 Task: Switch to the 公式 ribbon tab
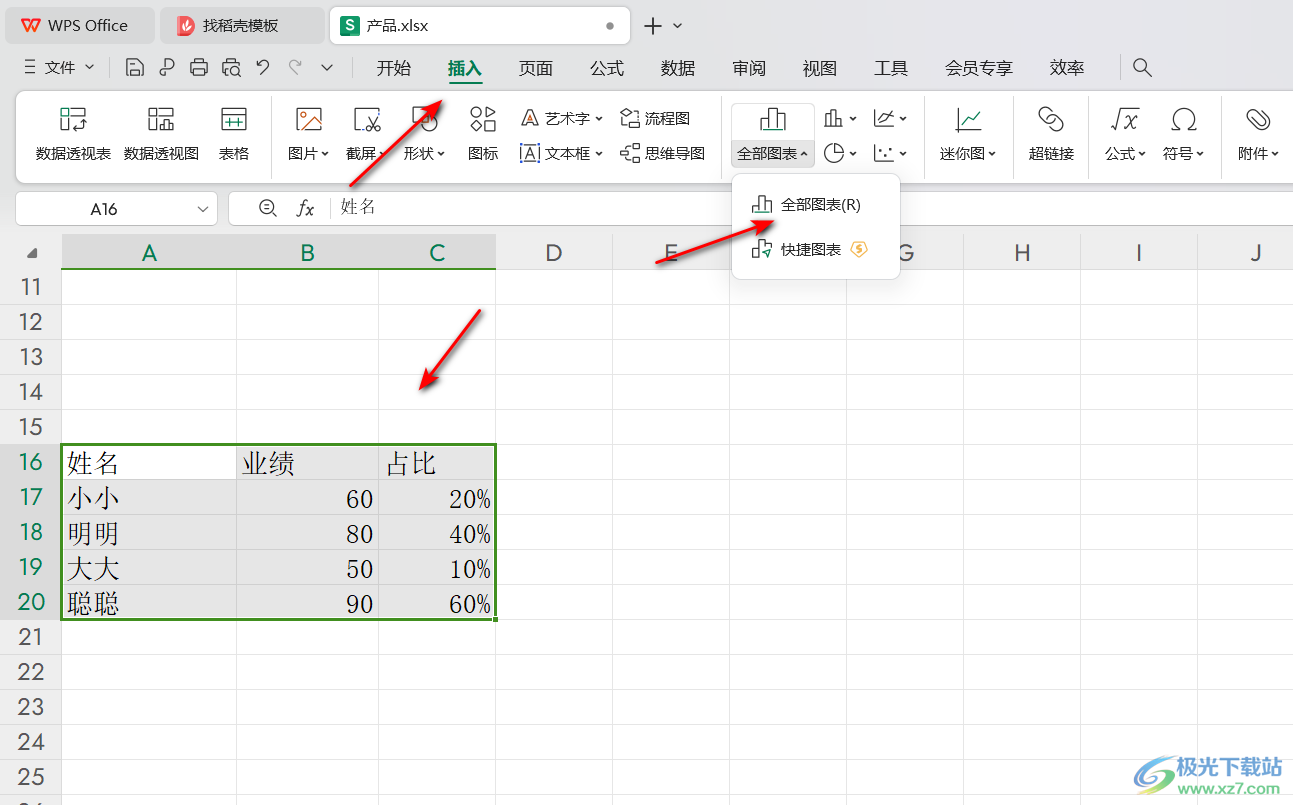(x=607, y=68)
